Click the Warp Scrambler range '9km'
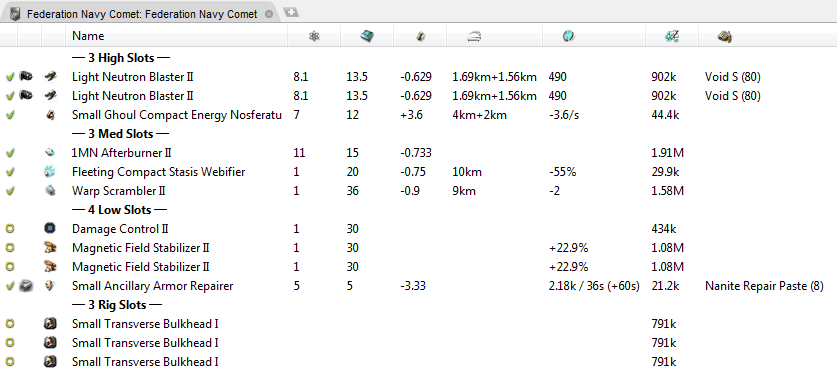 pos(464,191)
